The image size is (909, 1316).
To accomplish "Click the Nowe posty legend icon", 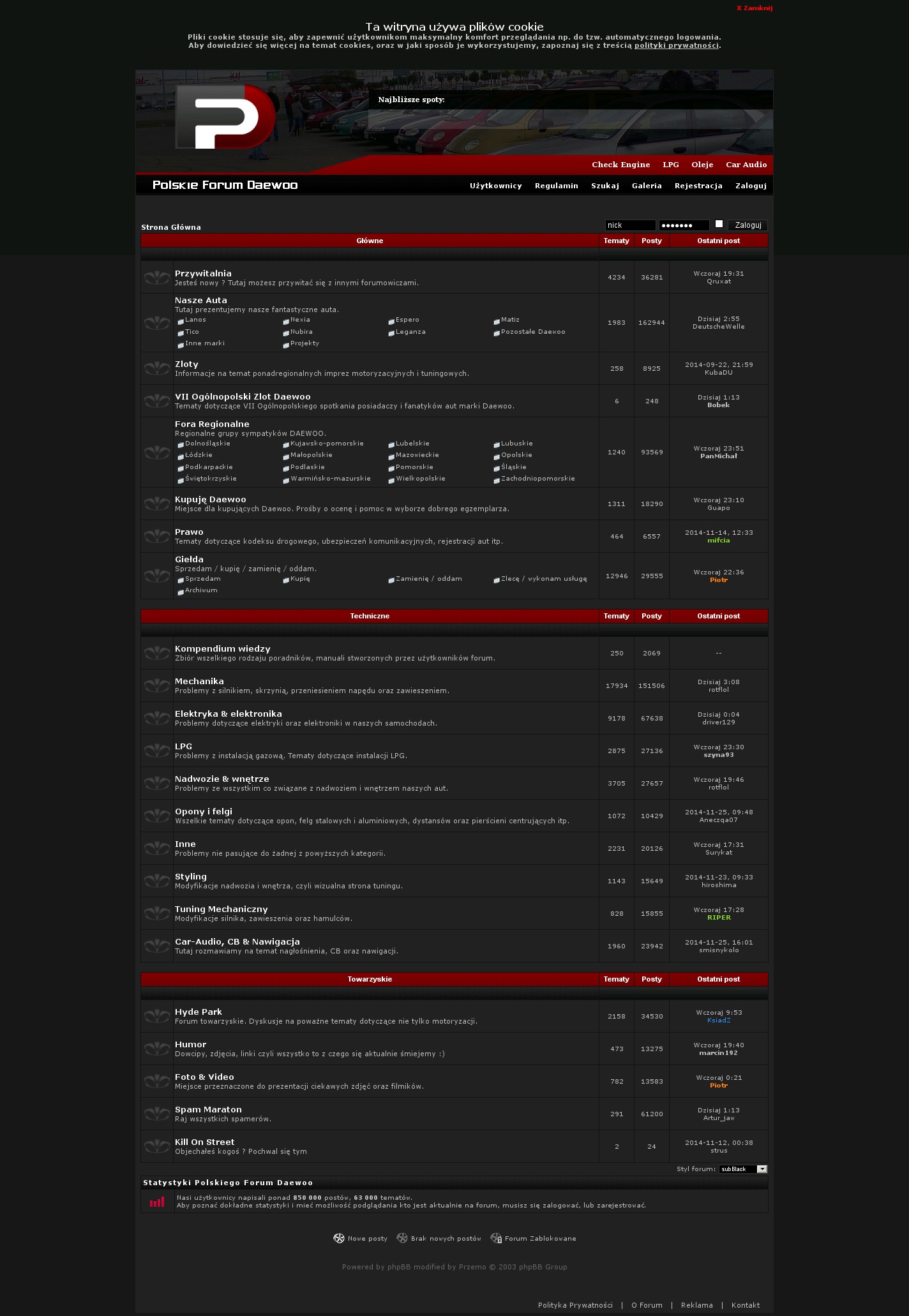I will [339, 1238].
